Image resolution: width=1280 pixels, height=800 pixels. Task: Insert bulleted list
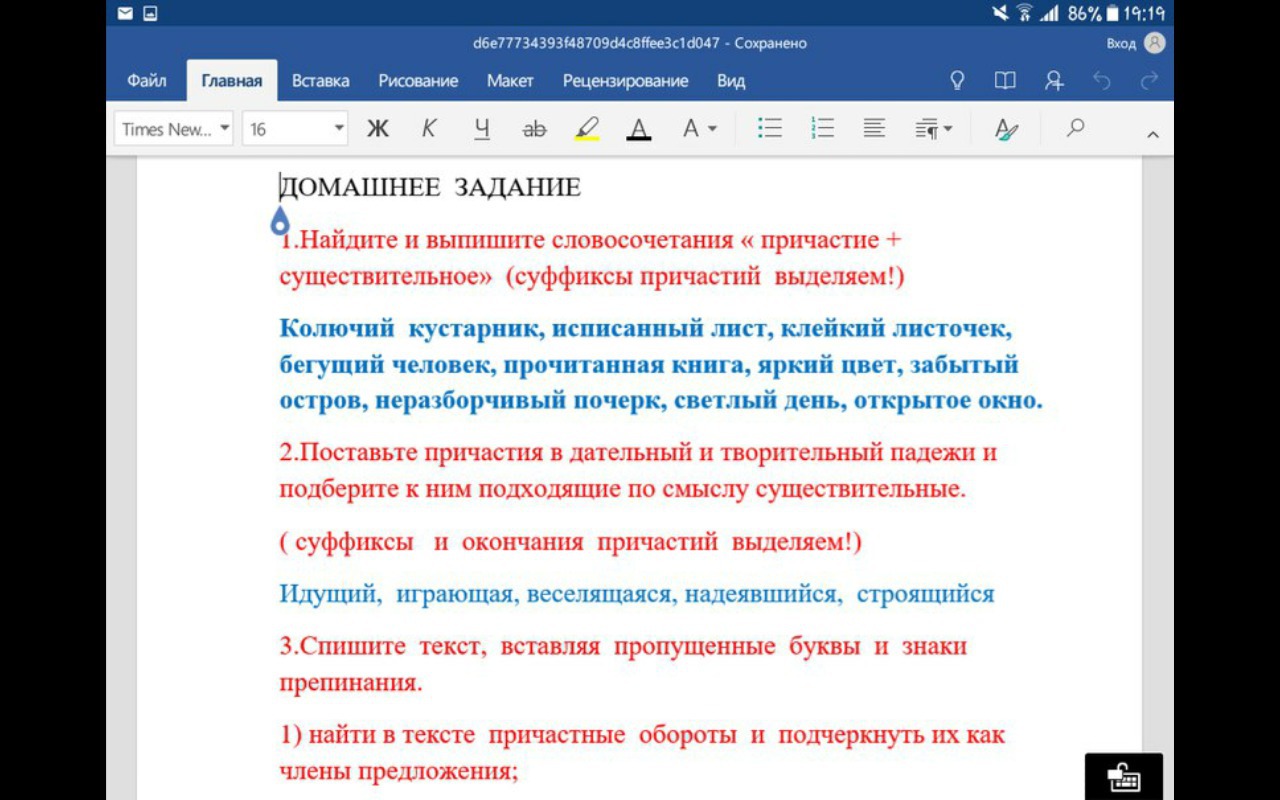[x=770, y=128]
